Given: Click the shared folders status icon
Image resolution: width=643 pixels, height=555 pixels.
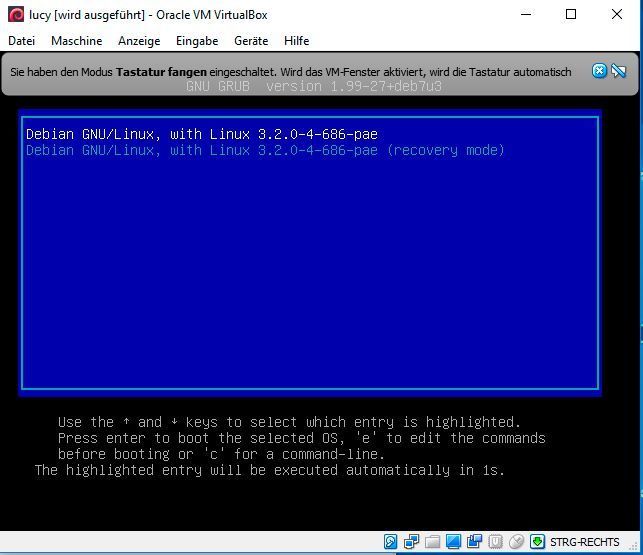Looking at the screenshot, I should click(x=432, y=542).
